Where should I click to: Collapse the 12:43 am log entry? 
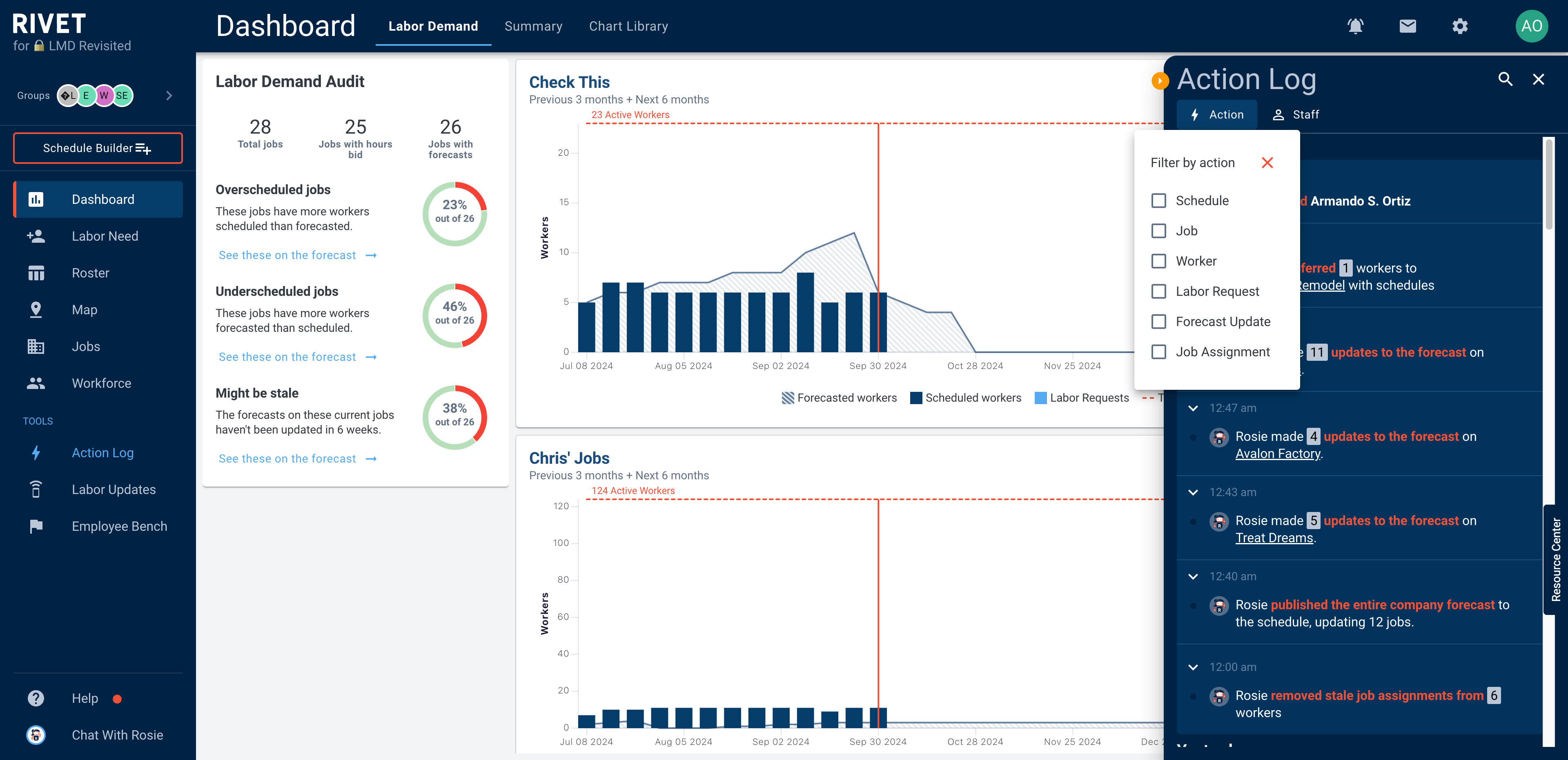1193,492
